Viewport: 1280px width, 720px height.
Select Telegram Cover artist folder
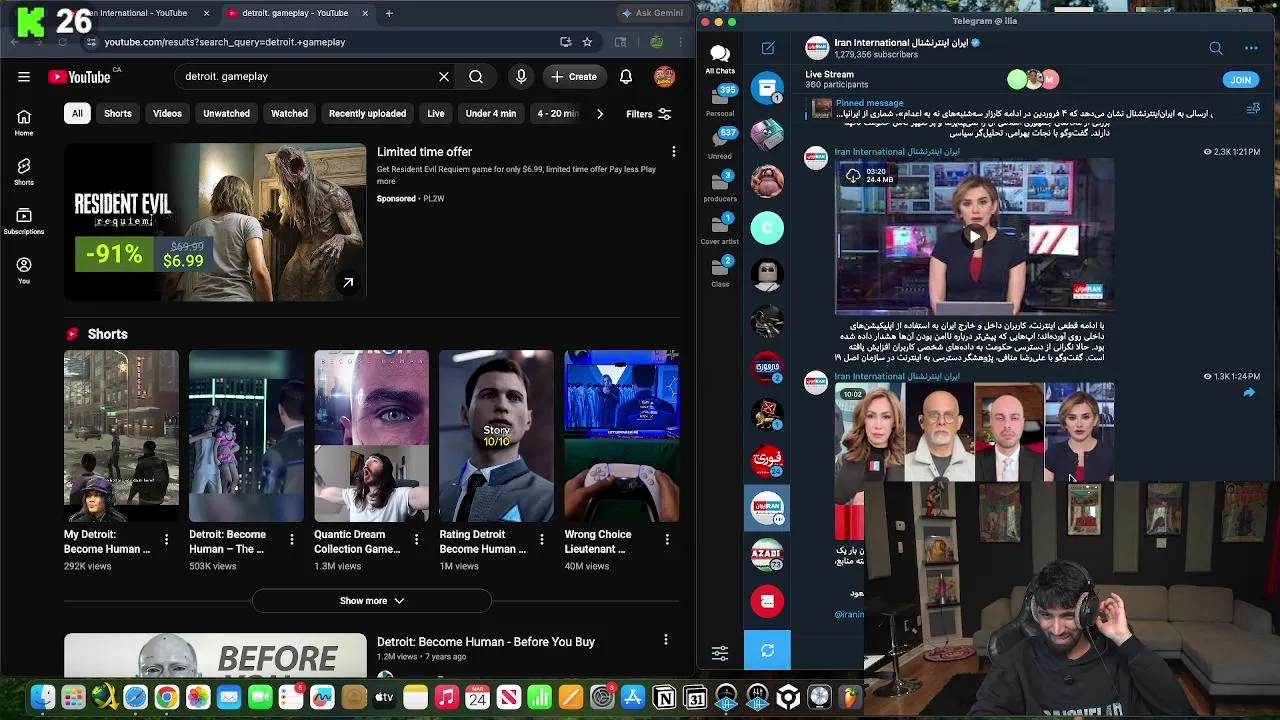coord(720,229)
